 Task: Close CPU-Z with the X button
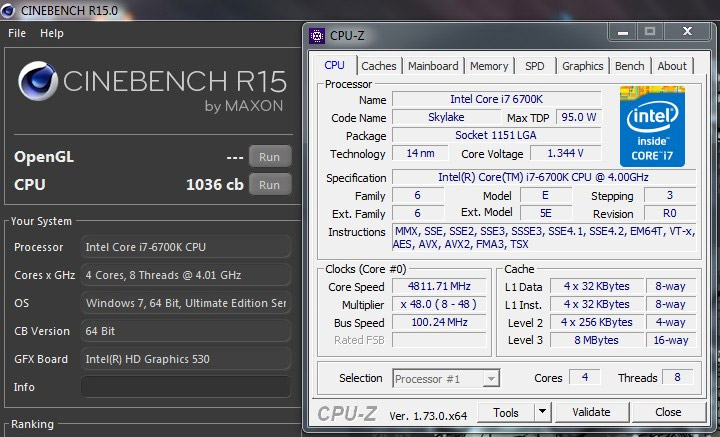687,32
